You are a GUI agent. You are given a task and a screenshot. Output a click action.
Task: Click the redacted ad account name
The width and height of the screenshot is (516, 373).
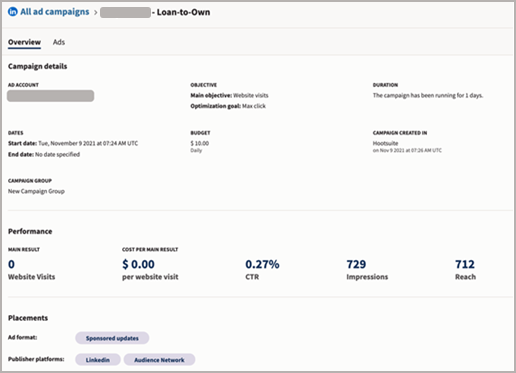click(x=50, y=96)
